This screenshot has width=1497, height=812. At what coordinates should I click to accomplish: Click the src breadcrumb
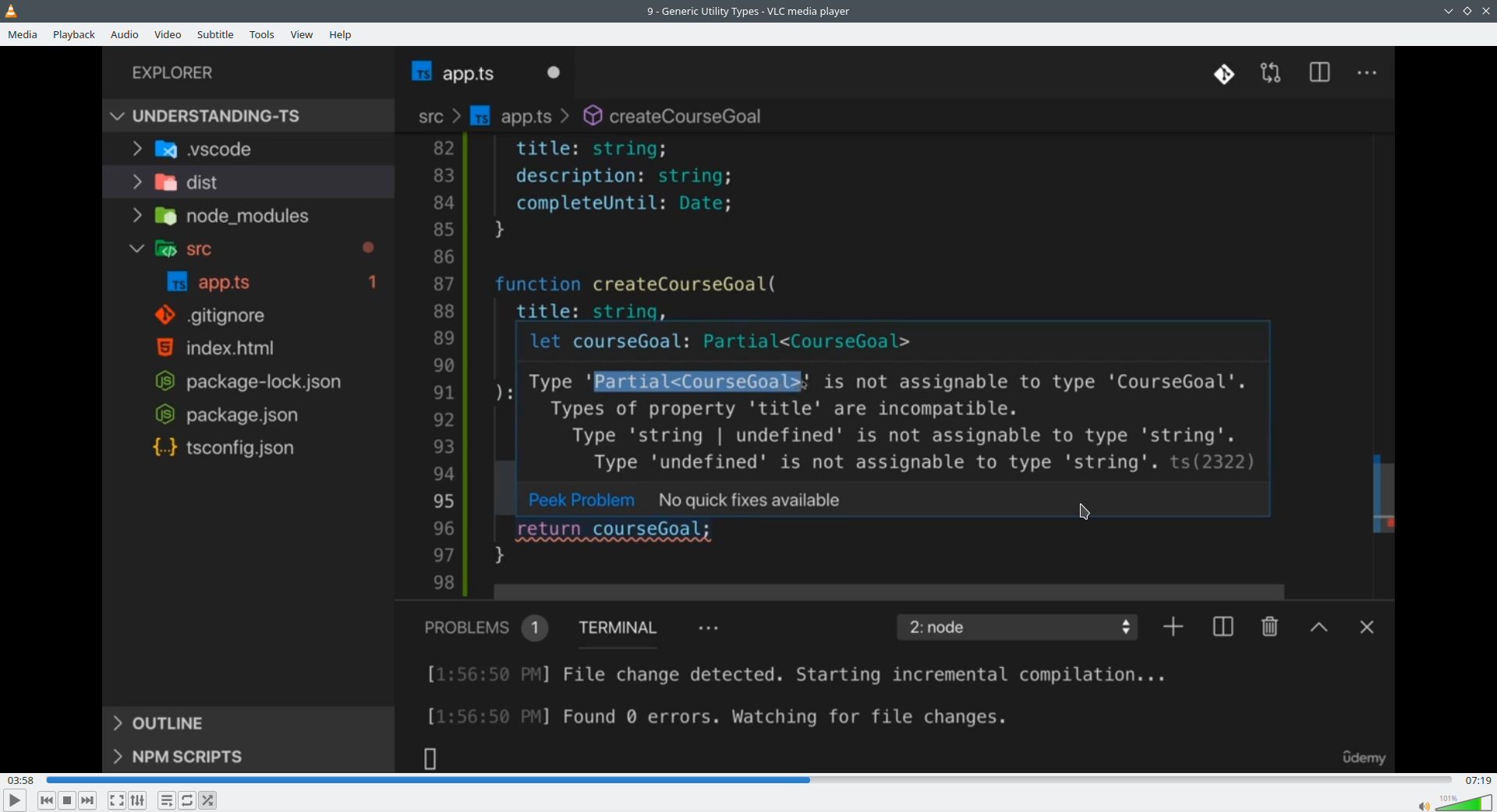click(430, 117)
